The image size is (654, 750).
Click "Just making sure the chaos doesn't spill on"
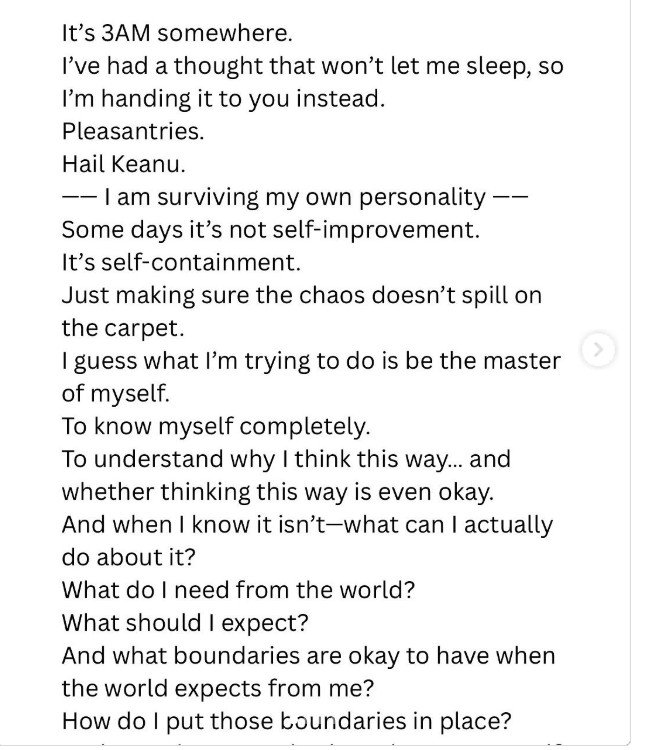click(x=302, y=295)
